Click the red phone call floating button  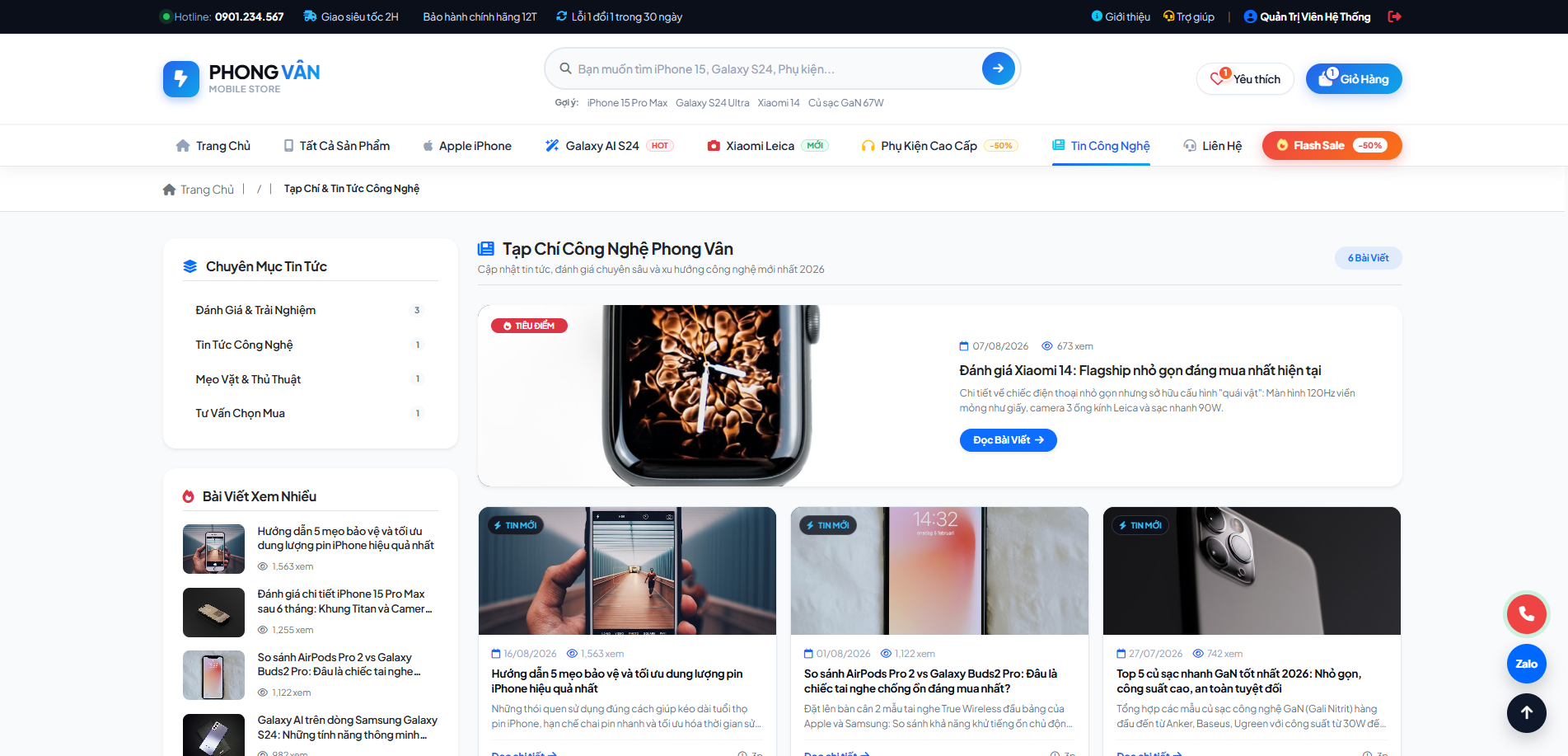pos(1526,613)
